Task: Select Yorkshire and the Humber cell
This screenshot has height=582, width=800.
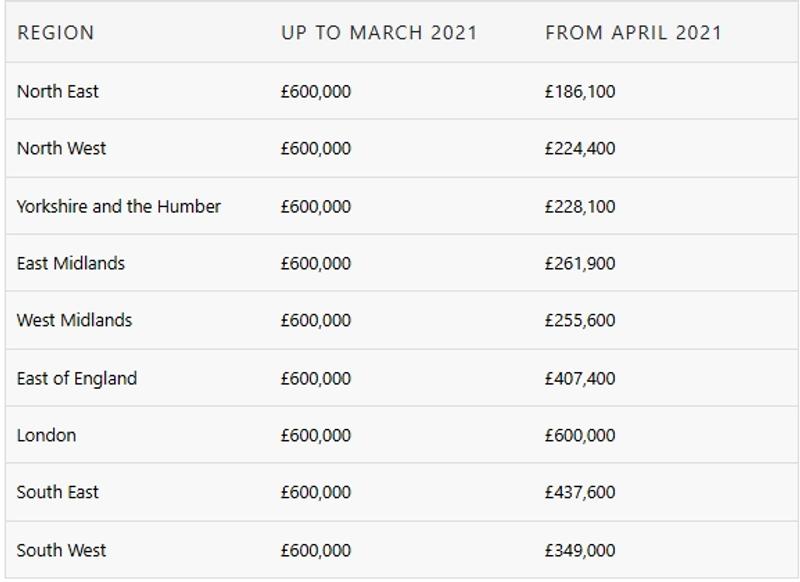Action: [x=118, y=207]
